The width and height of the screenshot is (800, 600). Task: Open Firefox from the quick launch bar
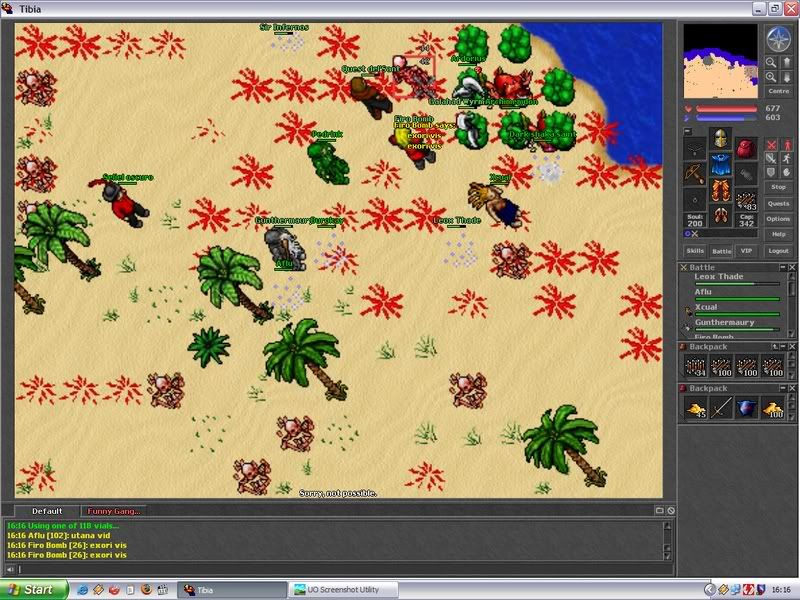(x=146, y=590)
